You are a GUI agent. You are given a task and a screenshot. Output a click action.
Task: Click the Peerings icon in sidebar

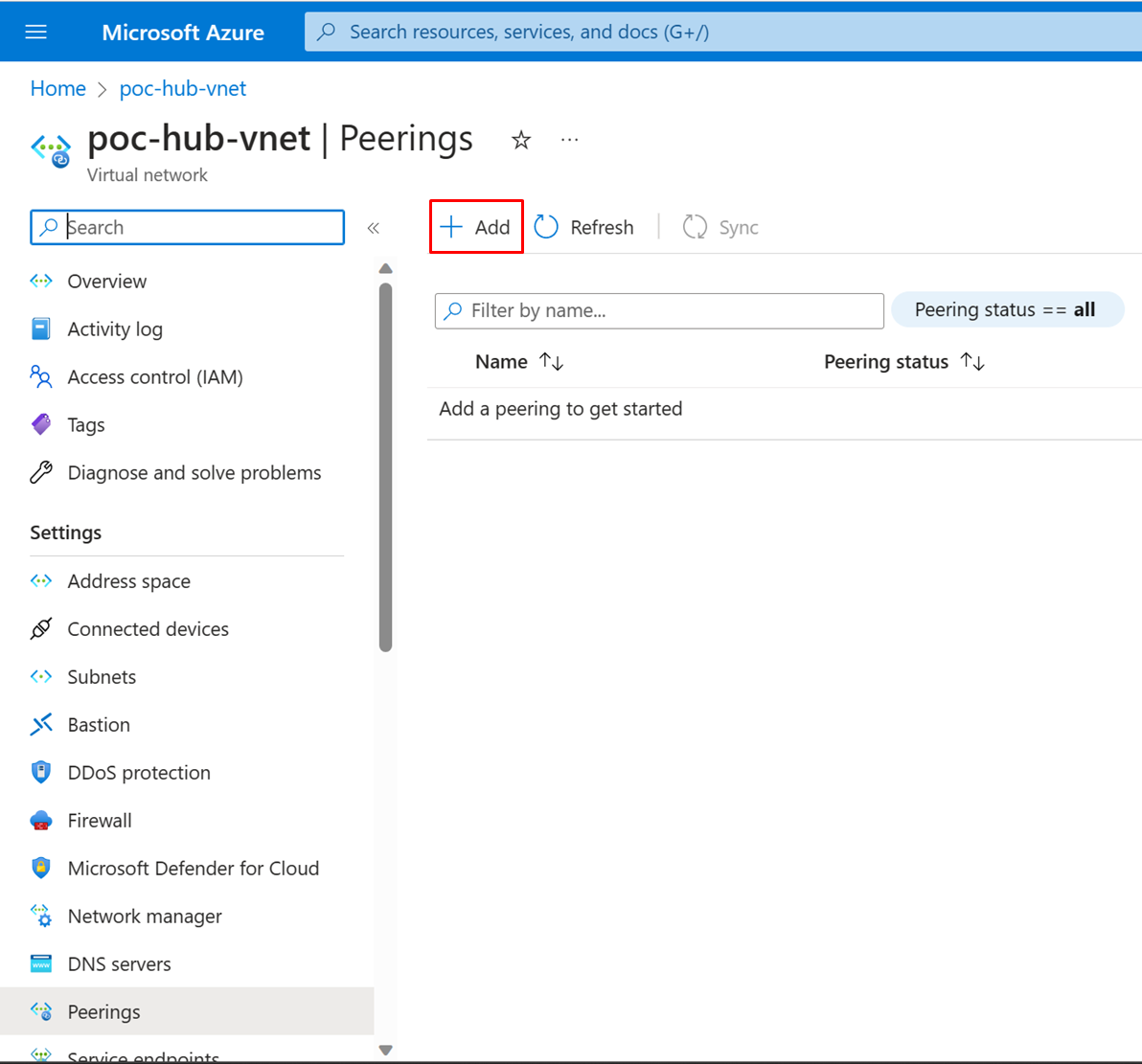pos(41,1011)
